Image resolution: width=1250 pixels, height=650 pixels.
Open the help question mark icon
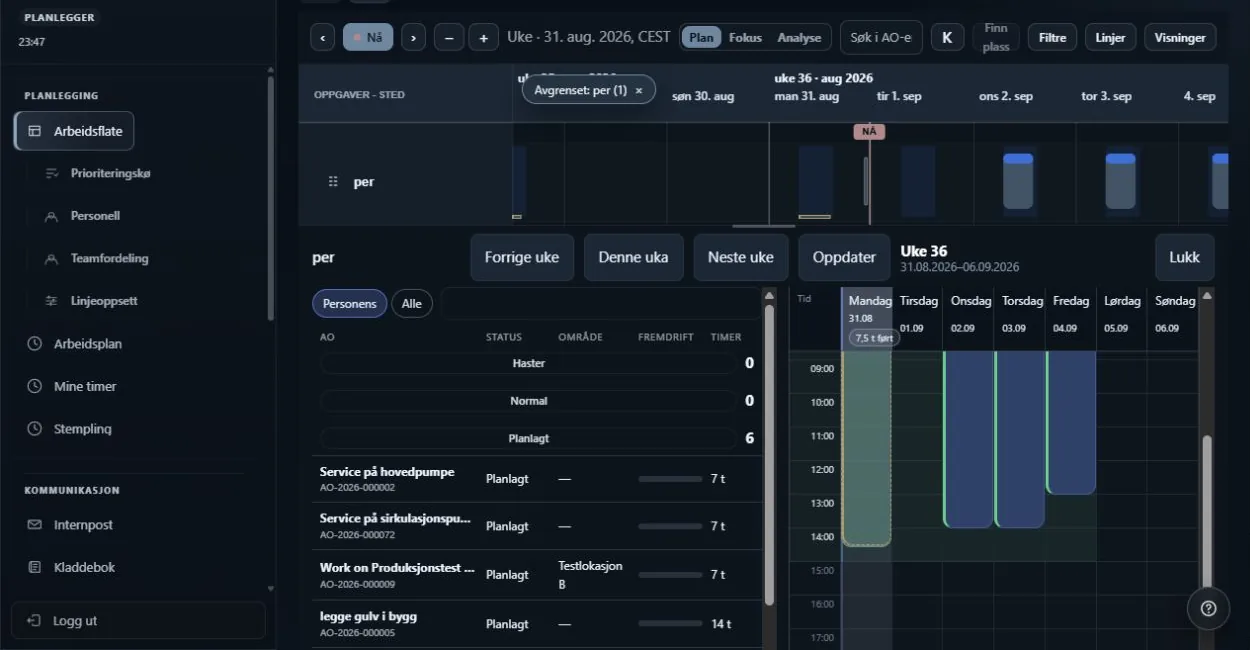coord(1208,608)
